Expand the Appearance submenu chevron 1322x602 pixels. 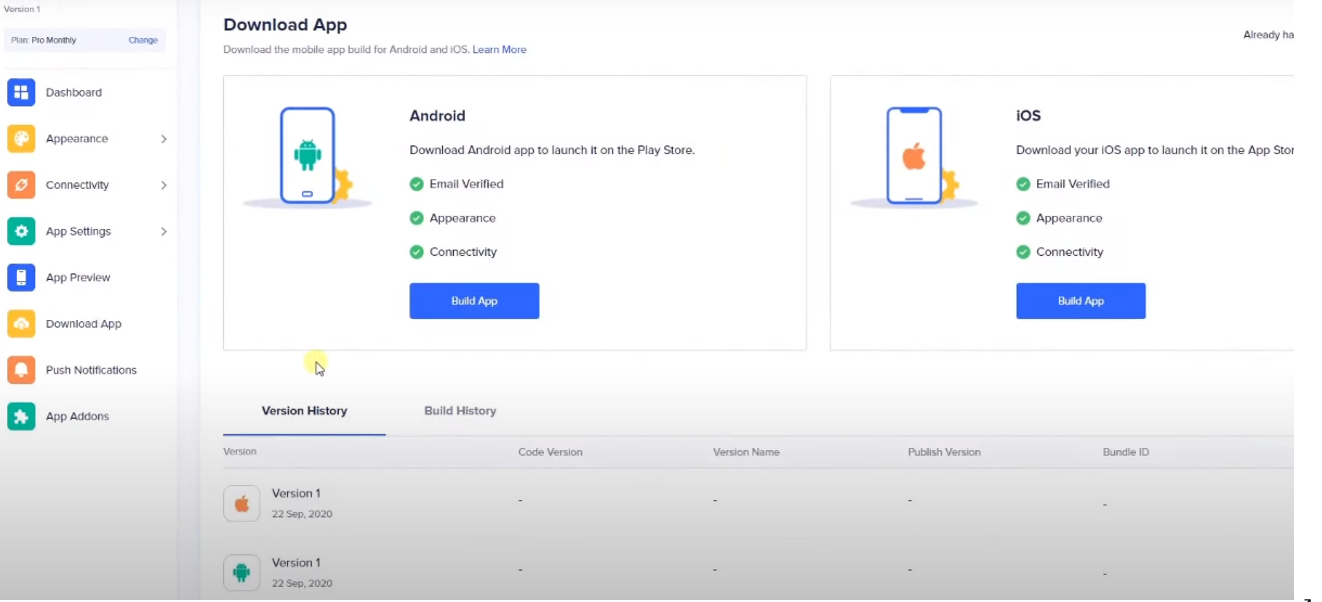[x=163, y=139]
